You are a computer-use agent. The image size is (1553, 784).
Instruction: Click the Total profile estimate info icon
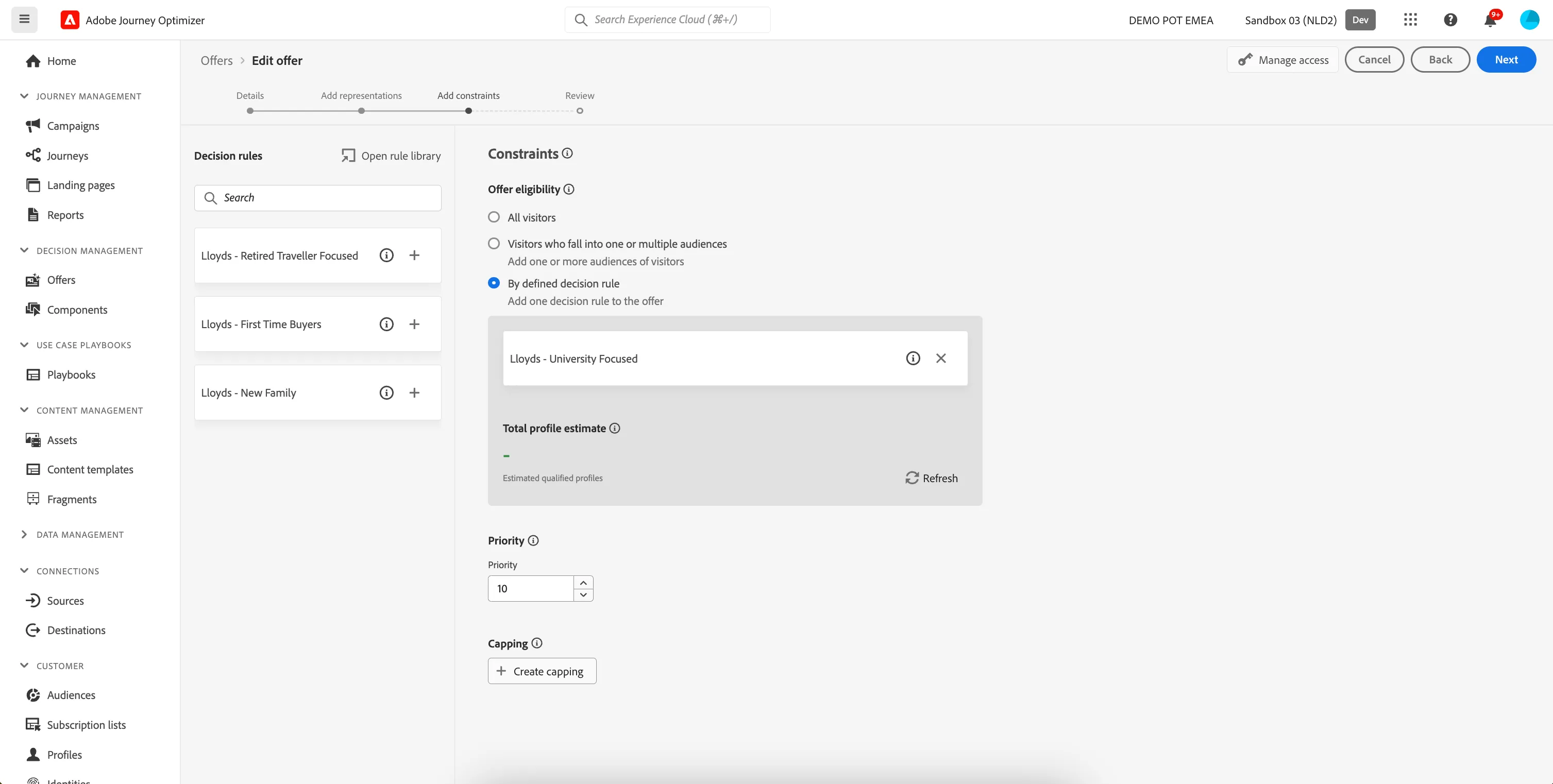(x=614, y=429)
